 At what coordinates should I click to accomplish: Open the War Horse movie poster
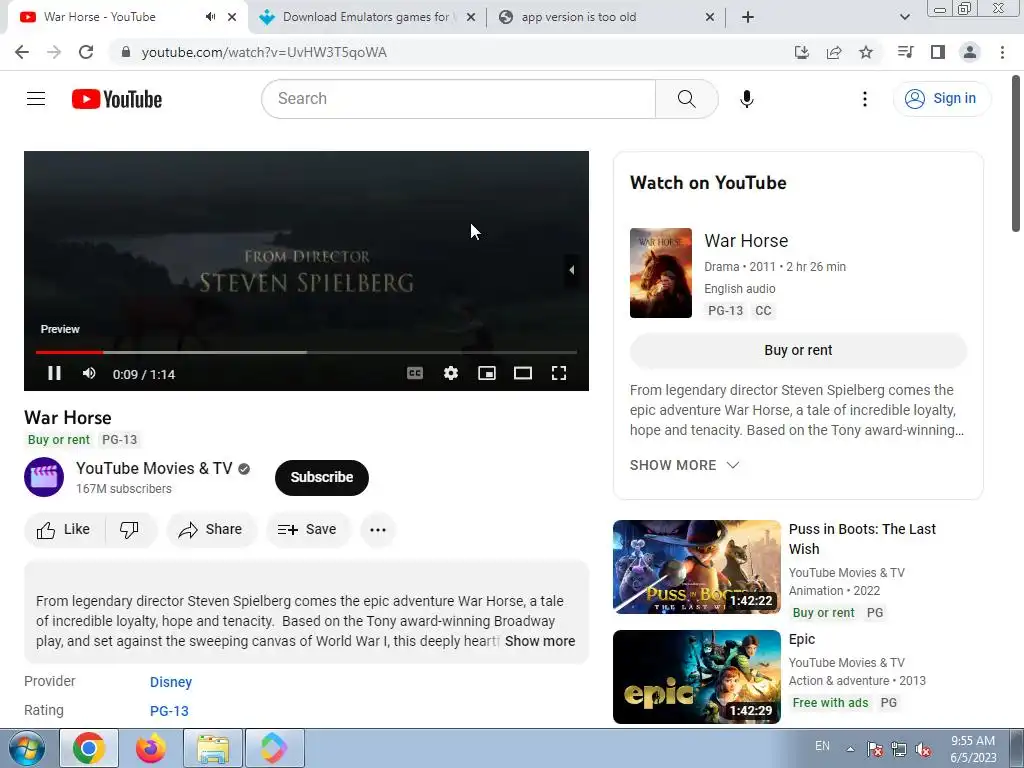660,273
